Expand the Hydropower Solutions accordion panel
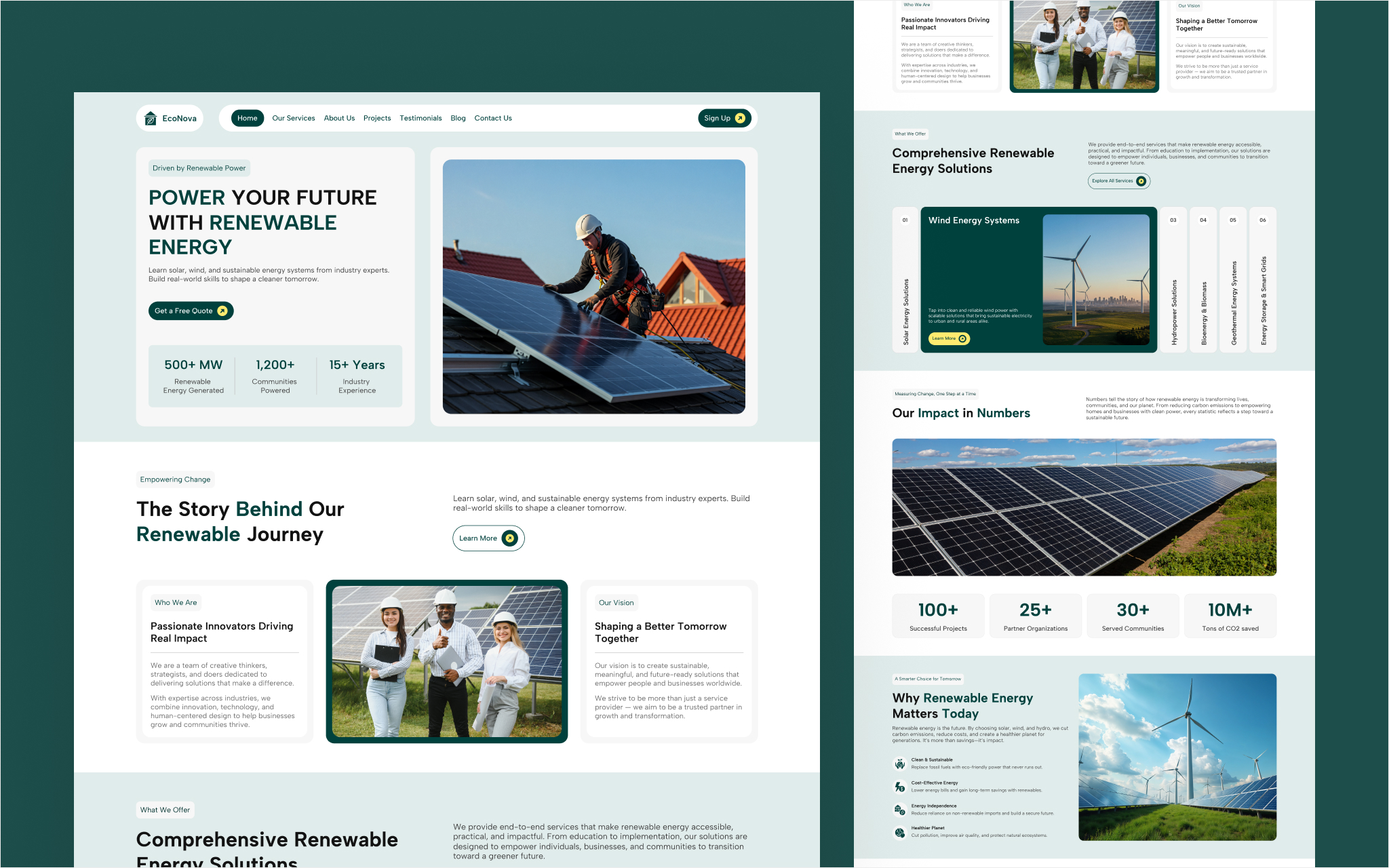This screenshot has height=868, width=1389. [x=1173, y=279]
